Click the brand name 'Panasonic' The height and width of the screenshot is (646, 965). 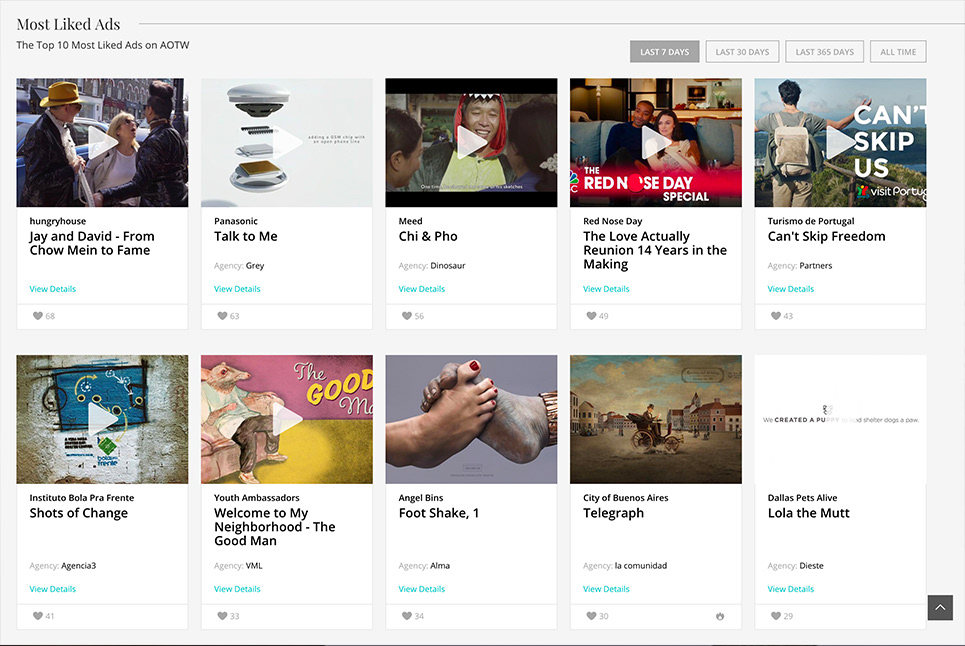click(x=236, y=221)
